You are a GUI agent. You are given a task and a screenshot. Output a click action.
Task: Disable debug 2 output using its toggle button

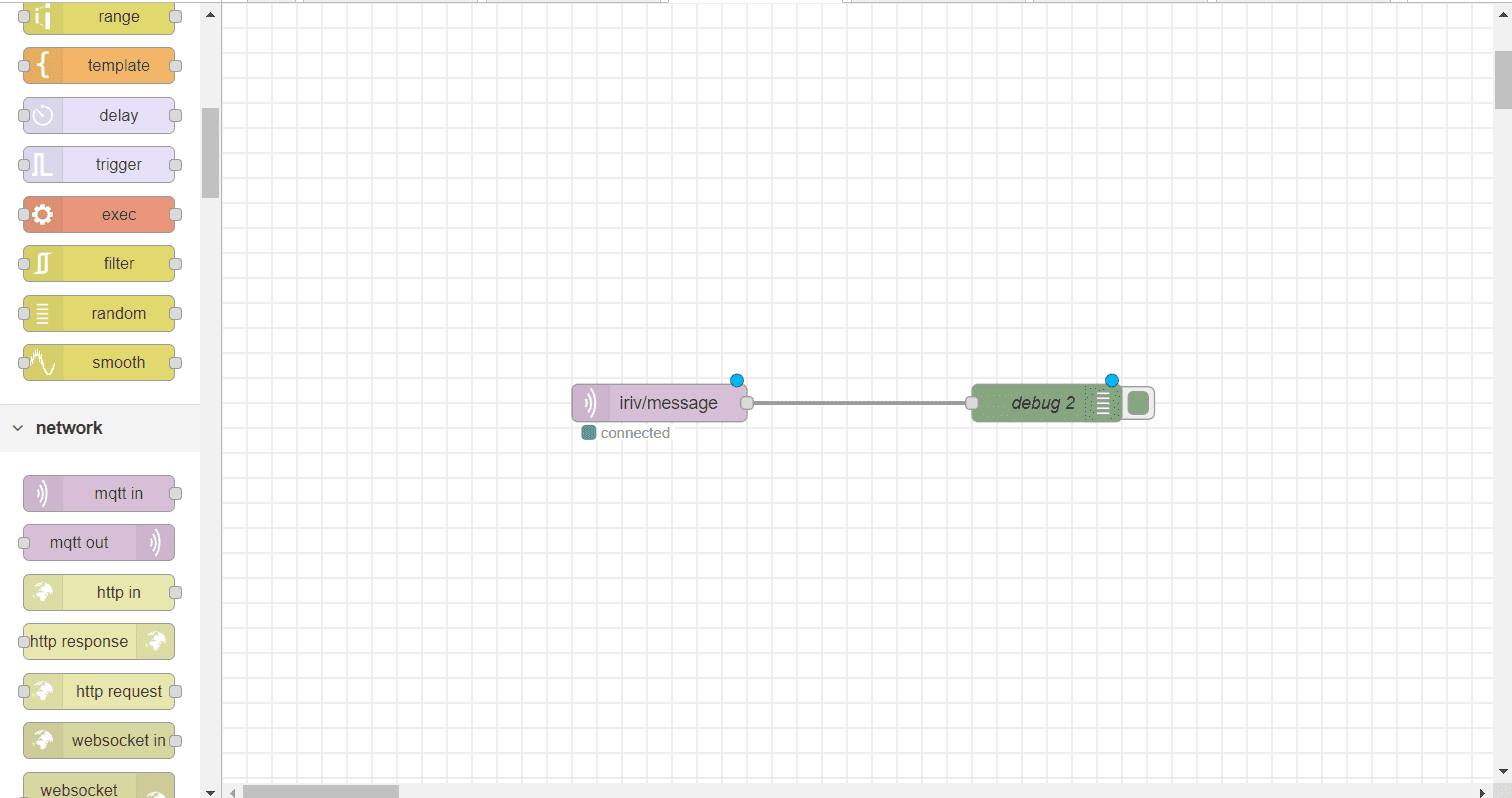pos(1138,402)
